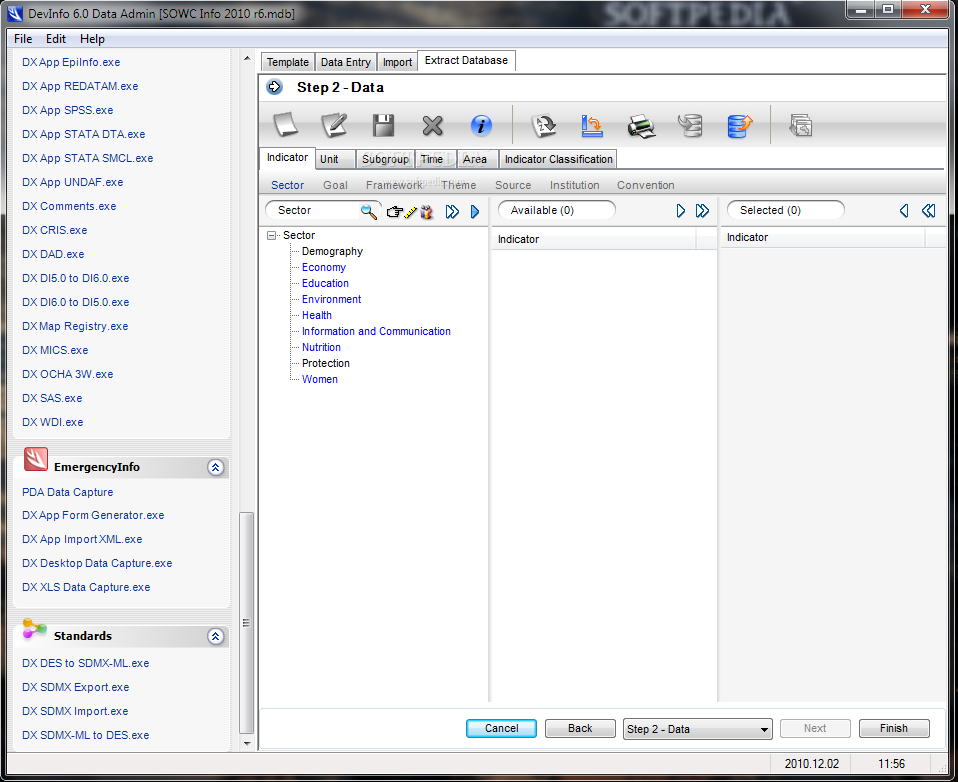Click the left panel scroll-down arrow
Viewport: 958px width, 782px height.
pos(247,744)
